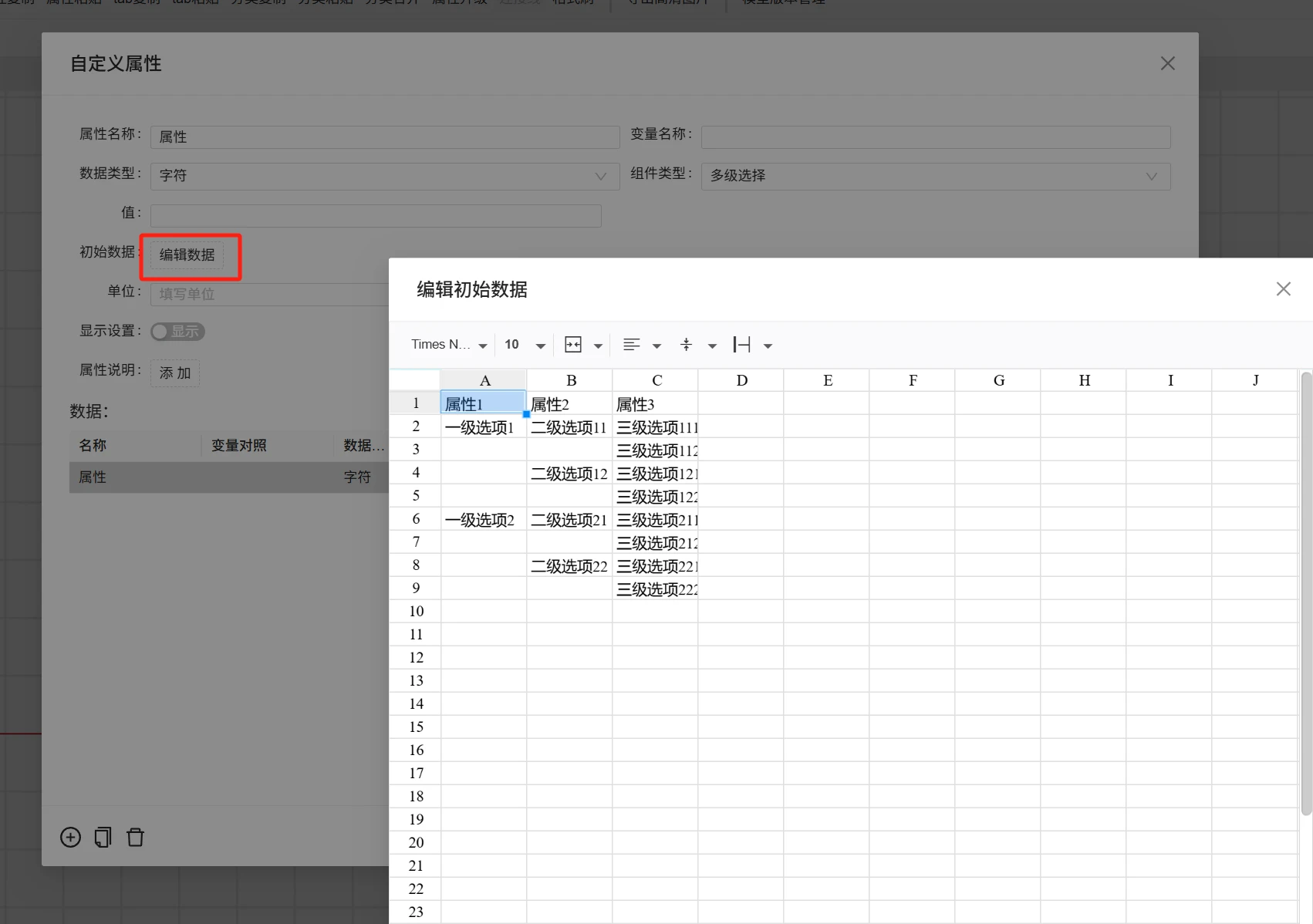Open the Times N... font dropdown

[x=449, y=345]
